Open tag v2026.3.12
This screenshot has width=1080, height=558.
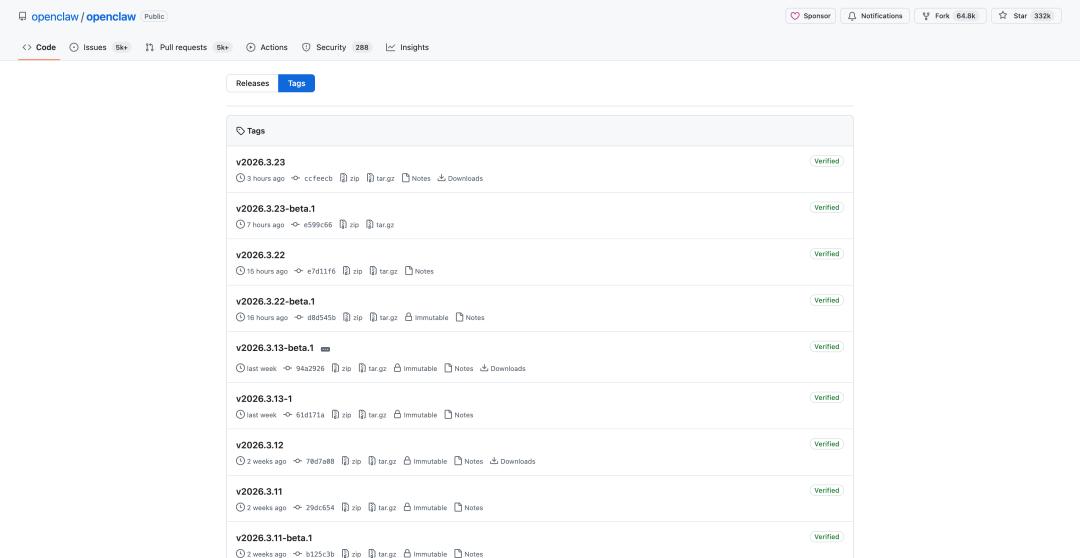pyautogui.click(x=260, y=445)
